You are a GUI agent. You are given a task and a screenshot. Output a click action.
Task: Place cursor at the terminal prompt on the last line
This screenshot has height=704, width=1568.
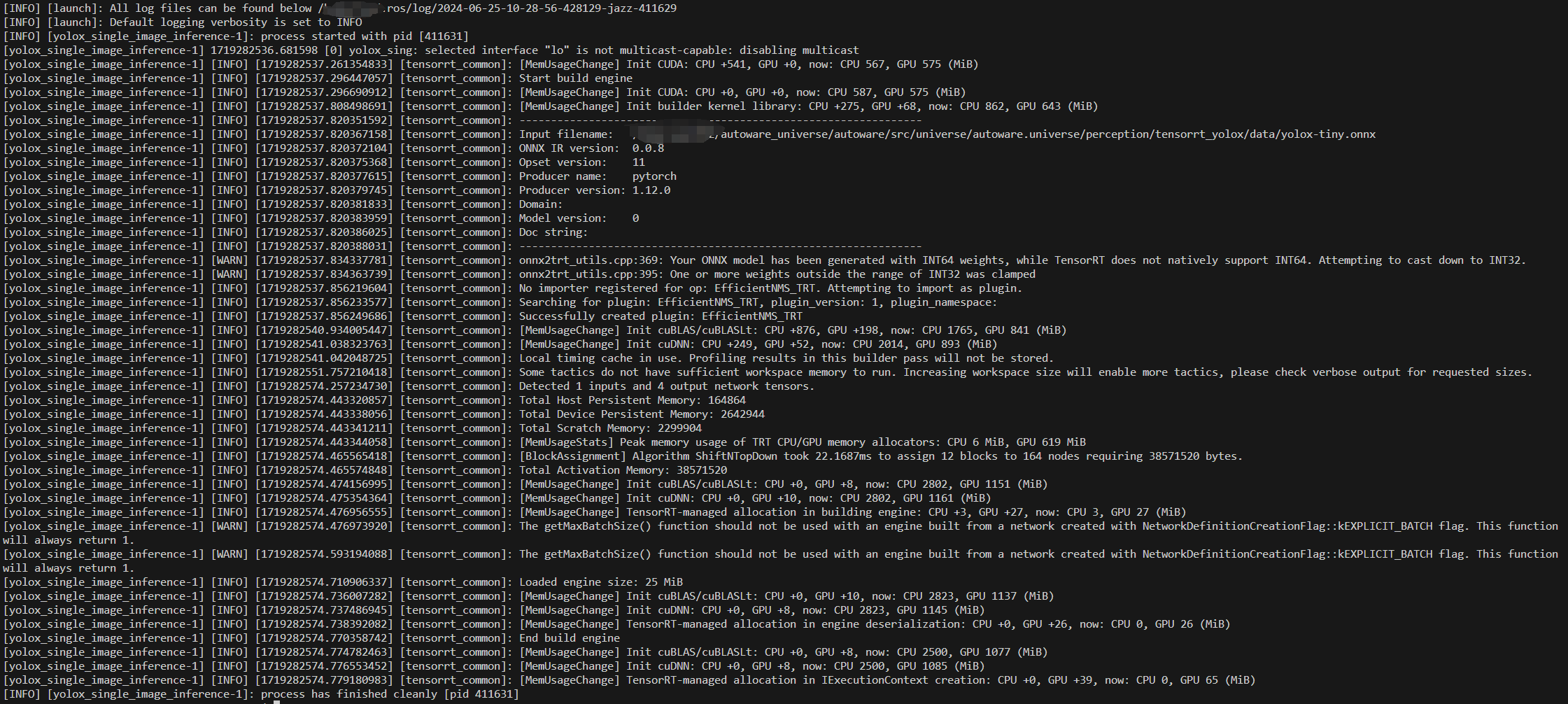click(x=277, y=702)
